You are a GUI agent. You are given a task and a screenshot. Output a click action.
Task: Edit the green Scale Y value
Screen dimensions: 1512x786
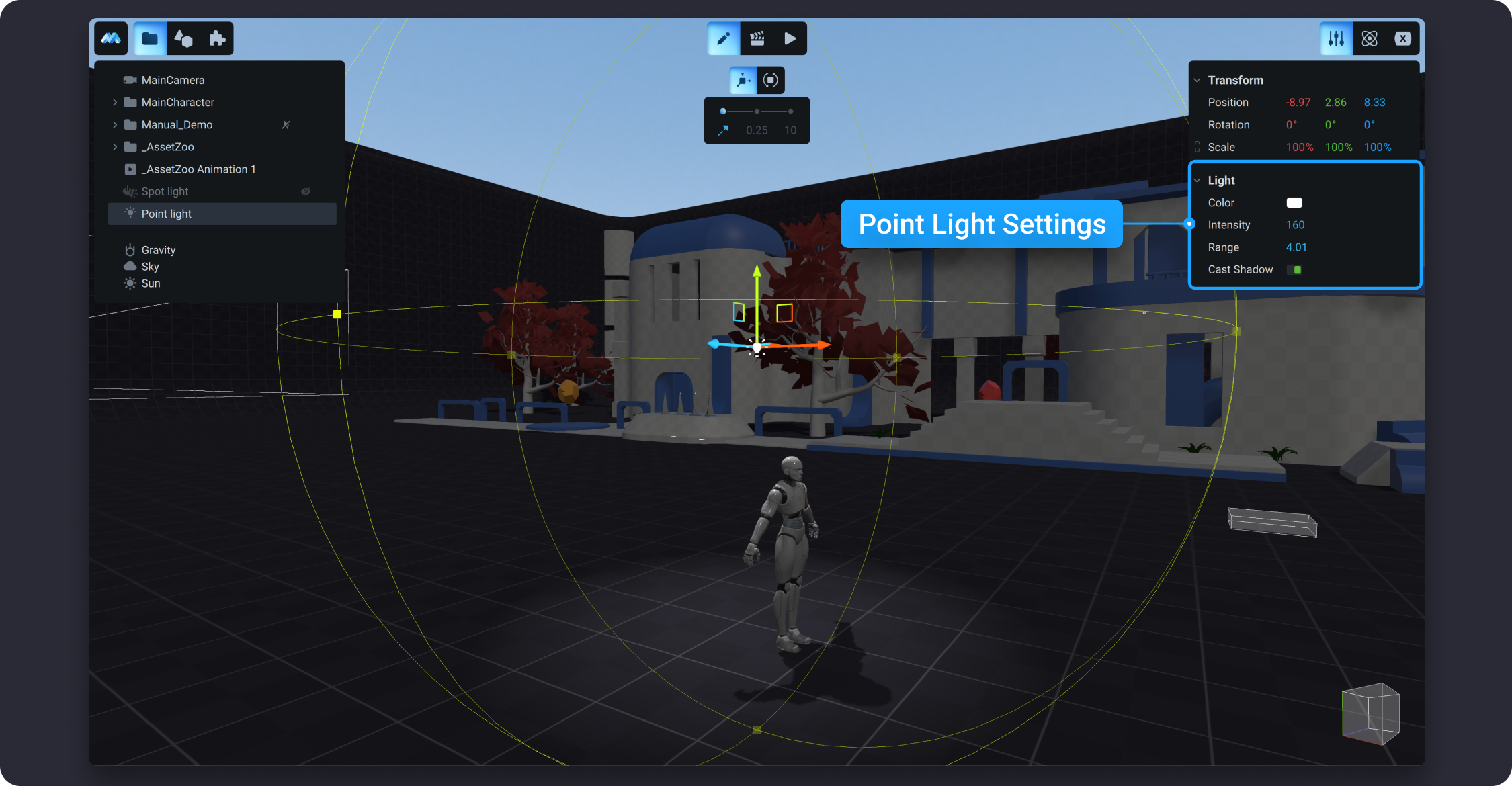pyautogui.click(x=1339, y=147)
